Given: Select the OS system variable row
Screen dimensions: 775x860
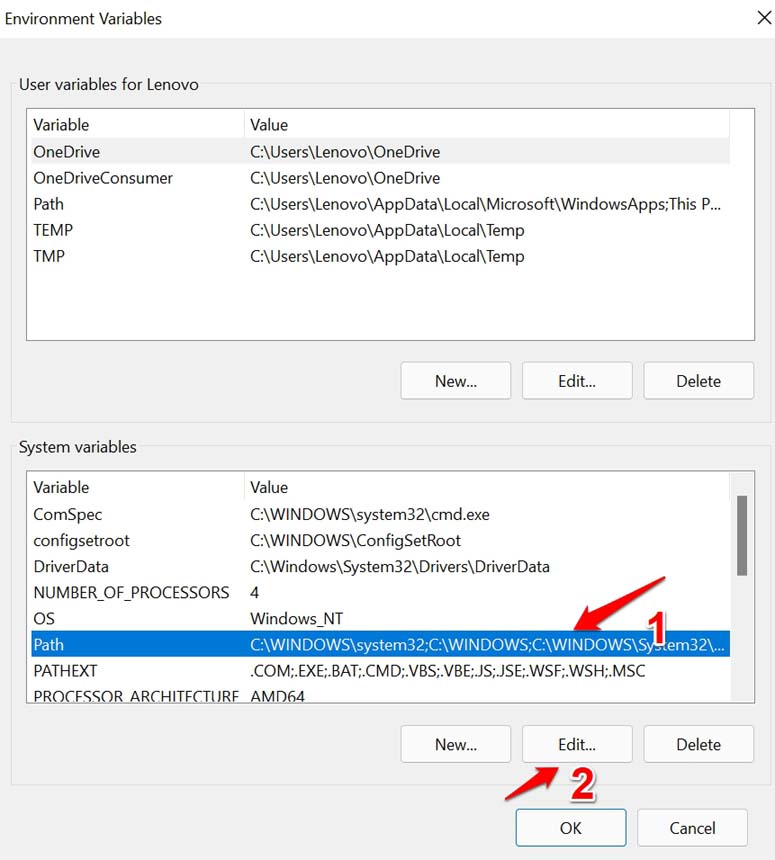Looking at the screenshot, I should tap(381, 619).
